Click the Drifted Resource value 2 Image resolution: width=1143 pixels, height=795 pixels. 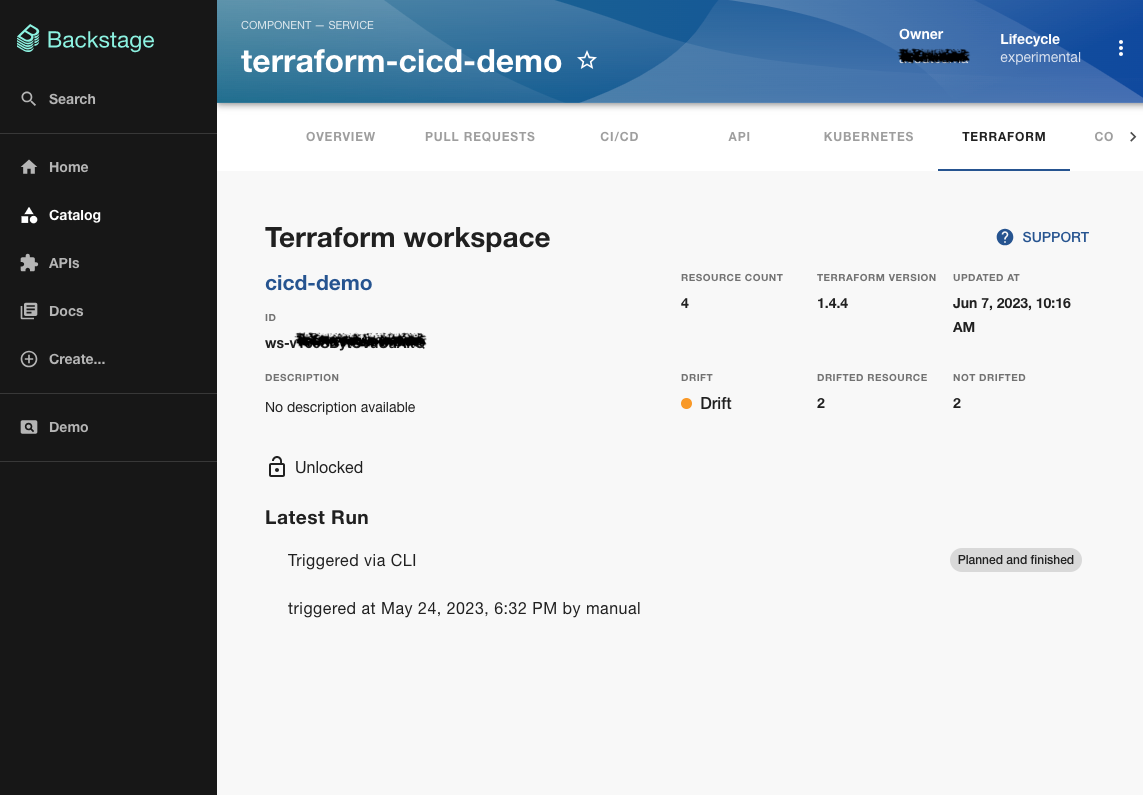(x=821, y=403)
